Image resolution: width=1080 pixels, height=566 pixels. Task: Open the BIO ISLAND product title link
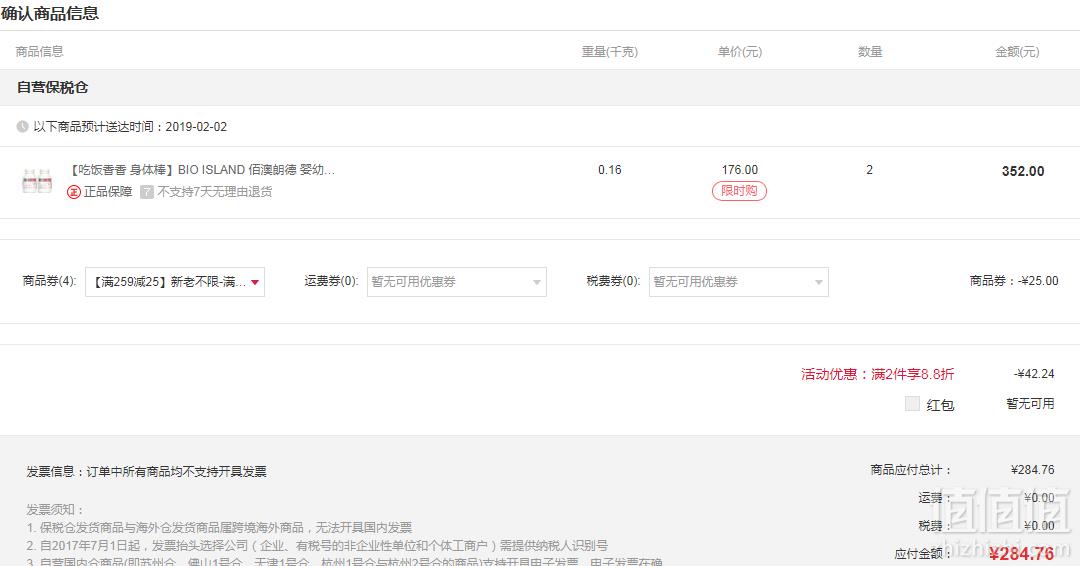tap(203, 169)
